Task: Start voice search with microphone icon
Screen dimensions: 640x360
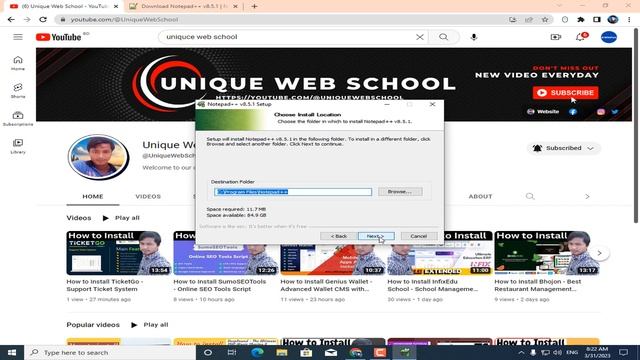Action: tap(473, 37)
